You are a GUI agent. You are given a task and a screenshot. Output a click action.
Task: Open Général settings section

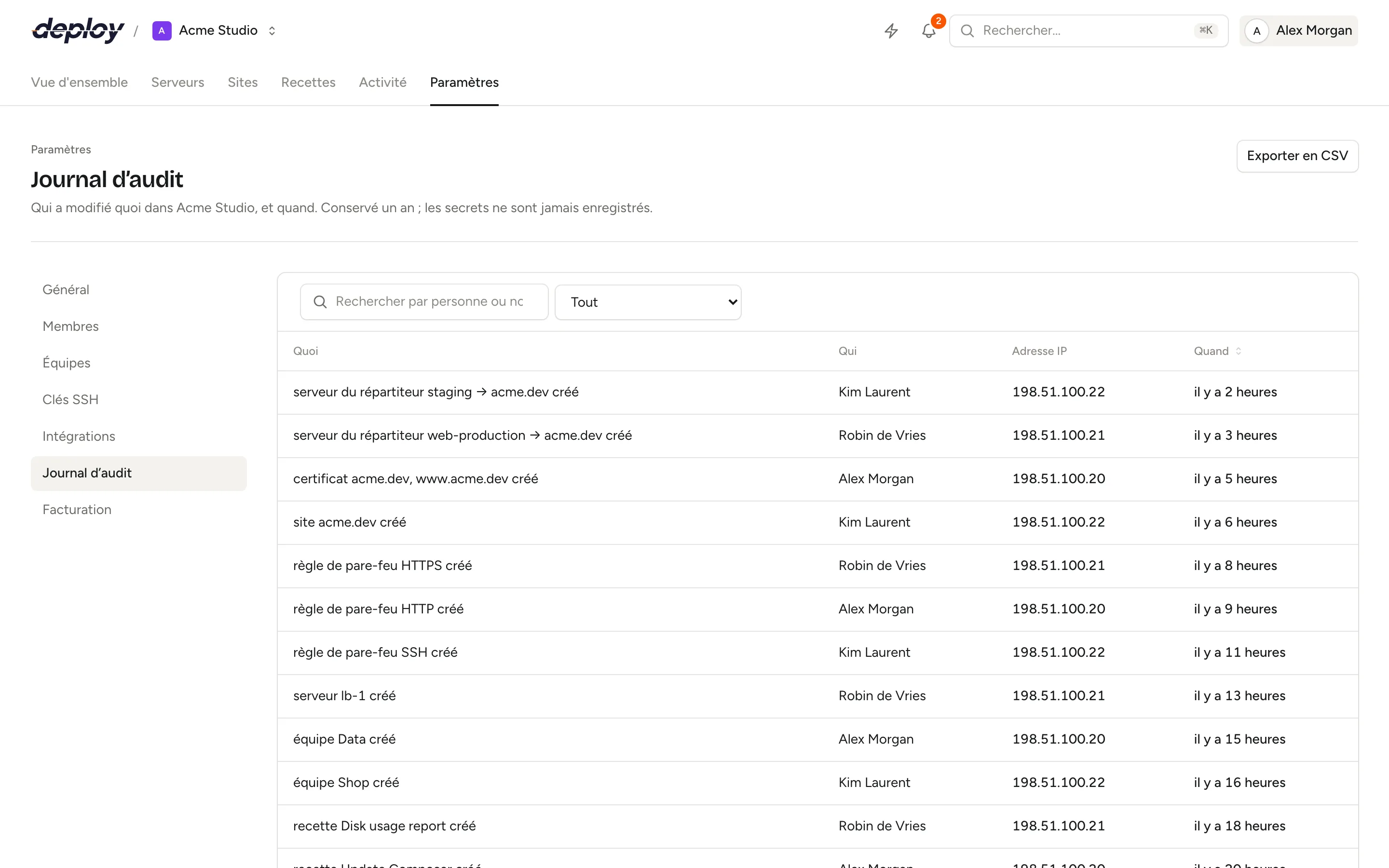point(139,290)
